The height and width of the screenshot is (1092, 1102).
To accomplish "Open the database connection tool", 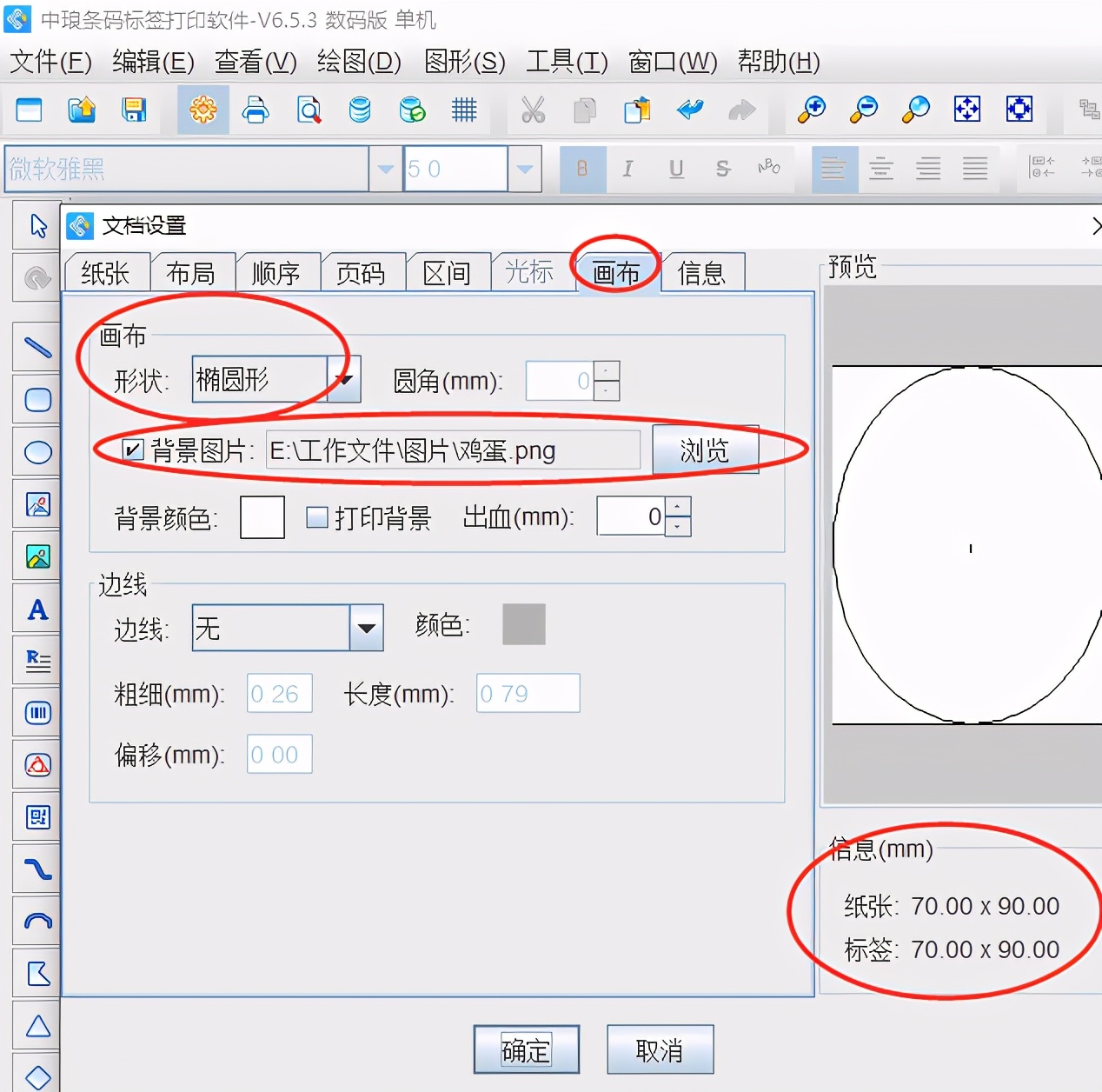I will pos(359,110).
